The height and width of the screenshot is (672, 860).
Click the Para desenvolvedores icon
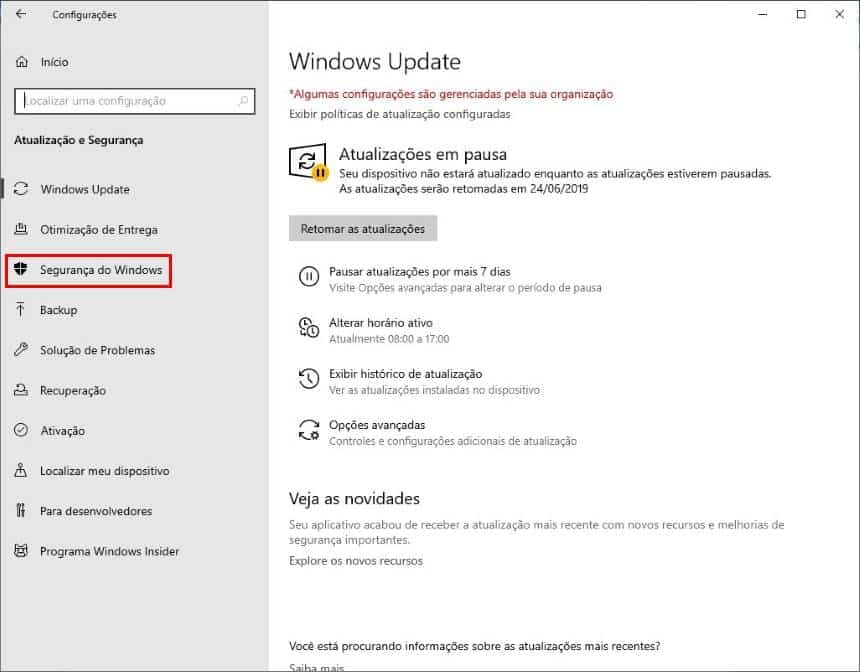pos(21,511)
